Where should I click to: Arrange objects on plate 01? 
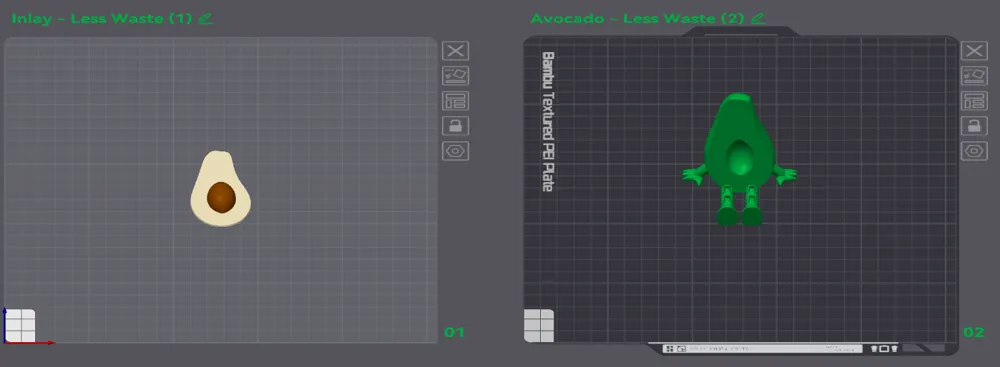(455, 101)
